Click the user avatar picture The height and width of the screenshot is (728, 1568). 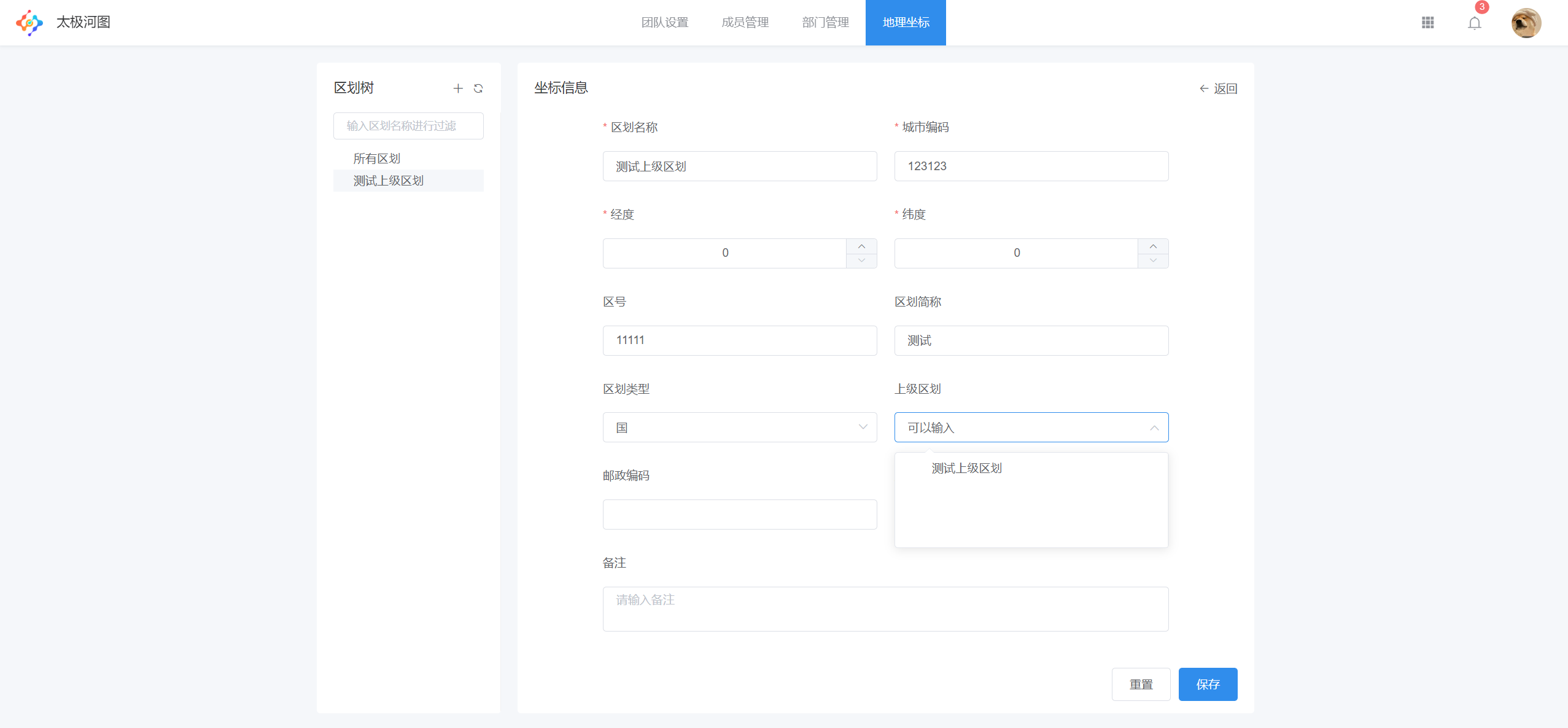point(1526,23)
